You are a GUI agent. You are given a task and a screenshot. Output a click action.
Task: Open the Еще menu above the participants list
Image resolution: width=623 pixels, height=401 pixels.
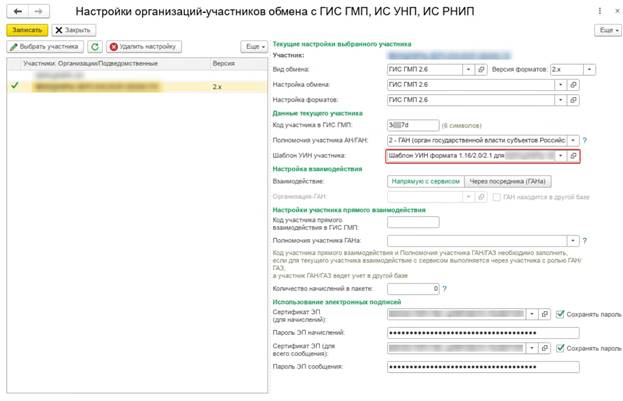click(x=254, y=47)
